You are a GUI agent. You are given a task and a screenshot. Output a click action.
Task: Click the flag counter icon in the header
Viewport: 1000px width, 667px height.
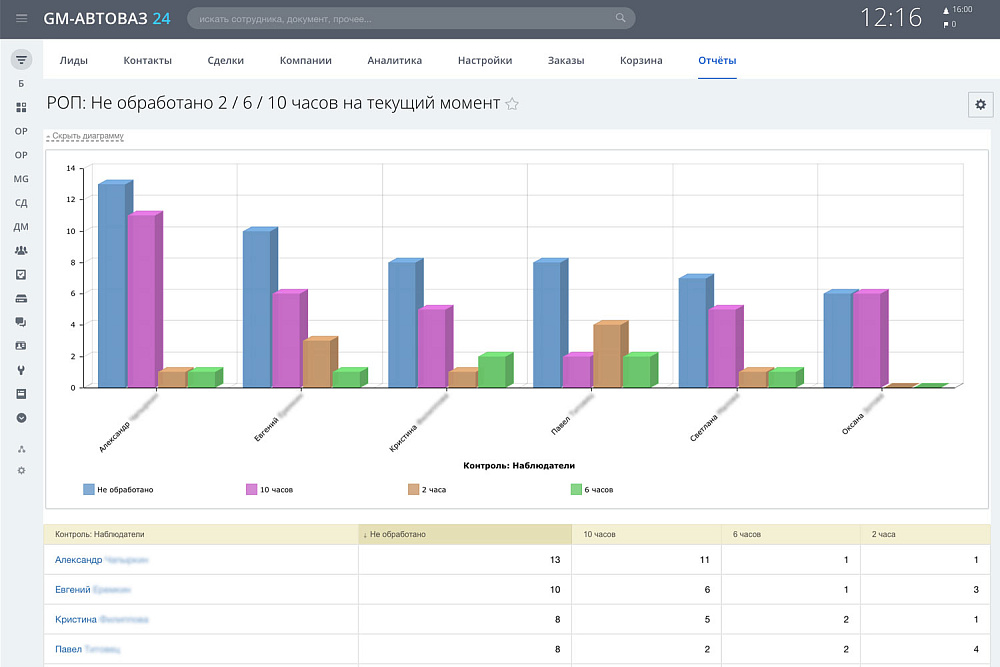946,24
